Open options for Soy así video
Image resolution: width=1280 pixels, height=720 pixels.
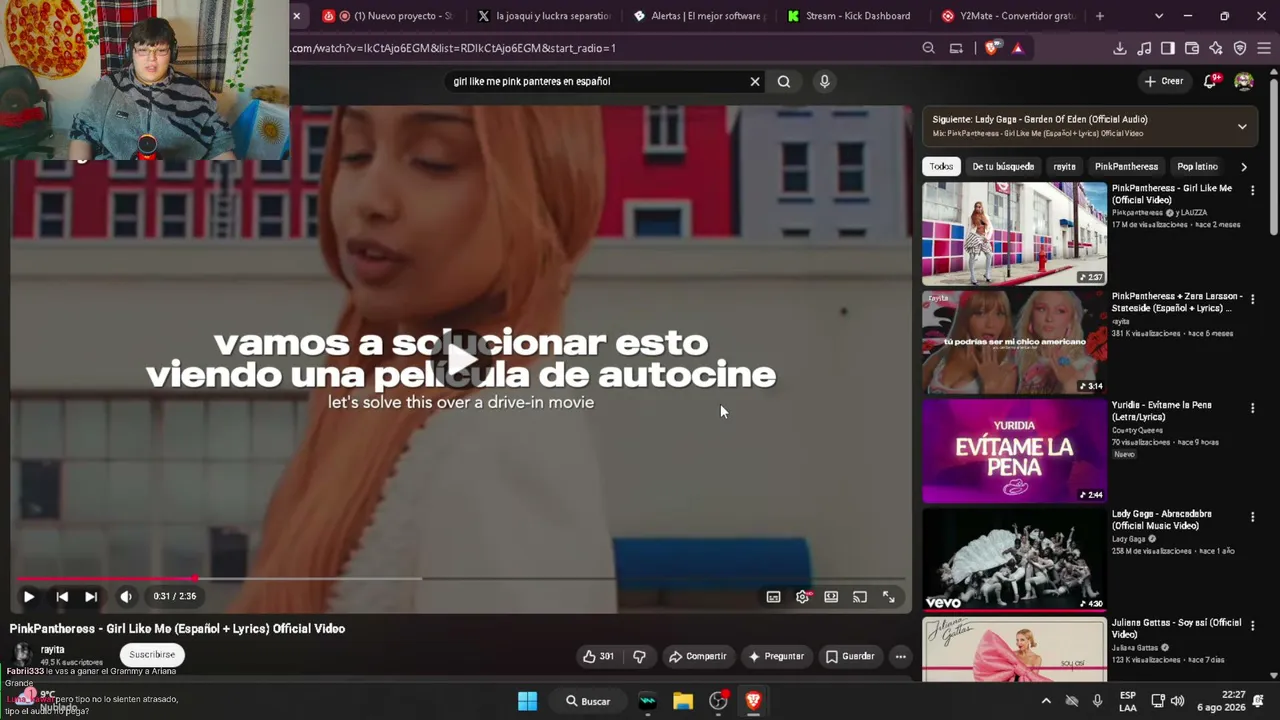1252,626
